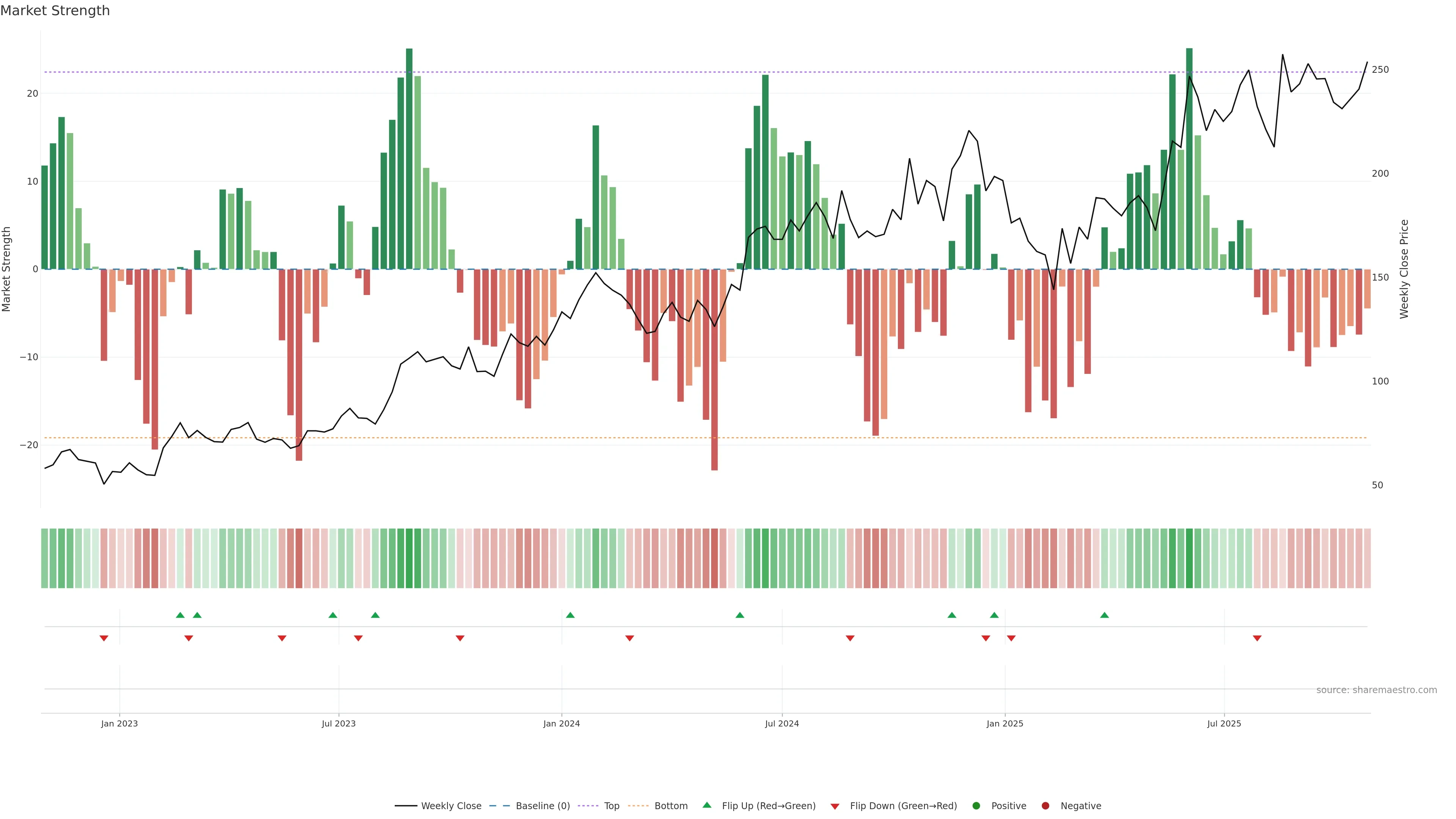Click the tallest green bar in Aug 2023

(x=409, y=158)
